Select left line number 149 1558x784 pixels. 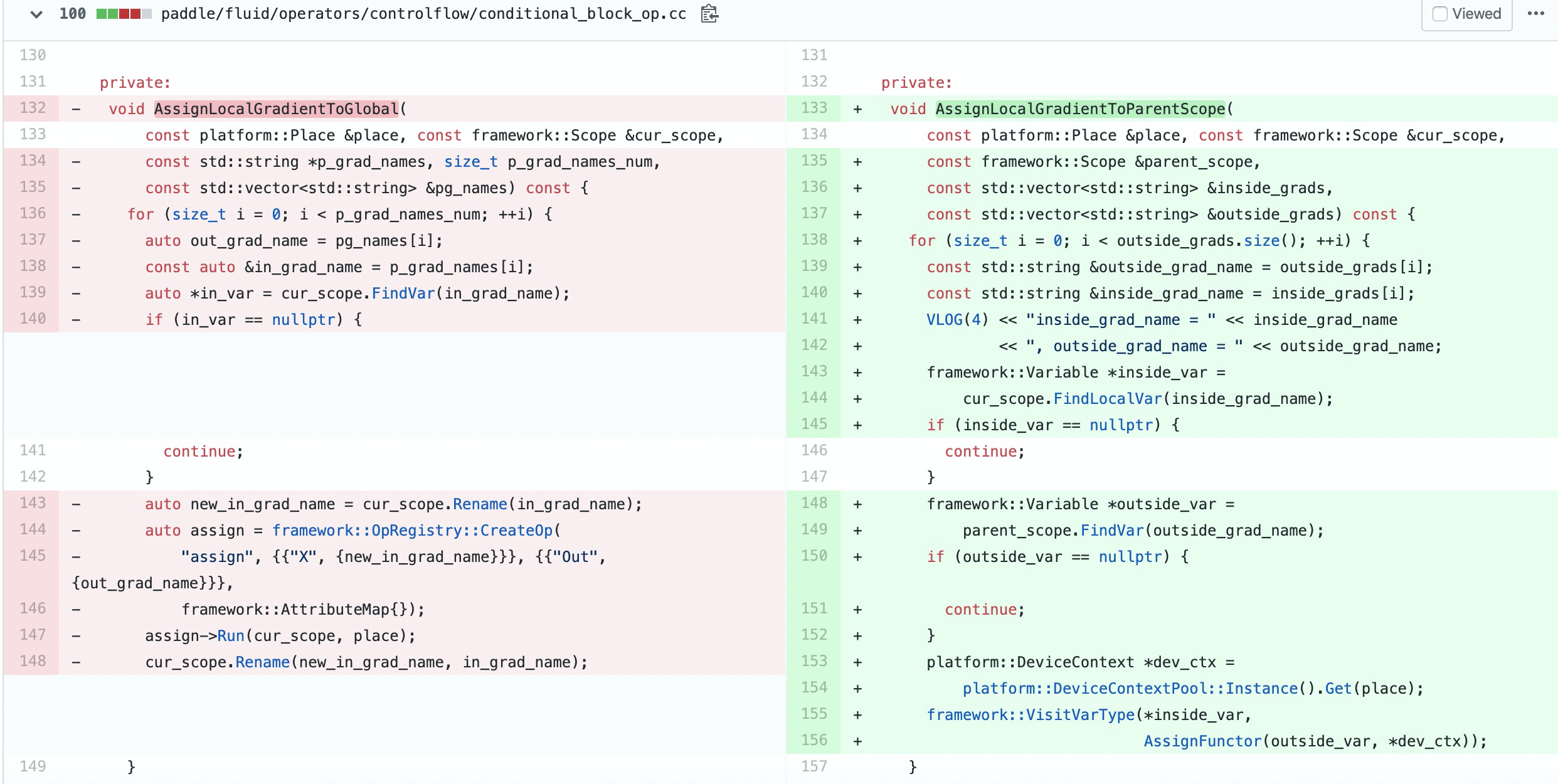[x=33, y=766]
